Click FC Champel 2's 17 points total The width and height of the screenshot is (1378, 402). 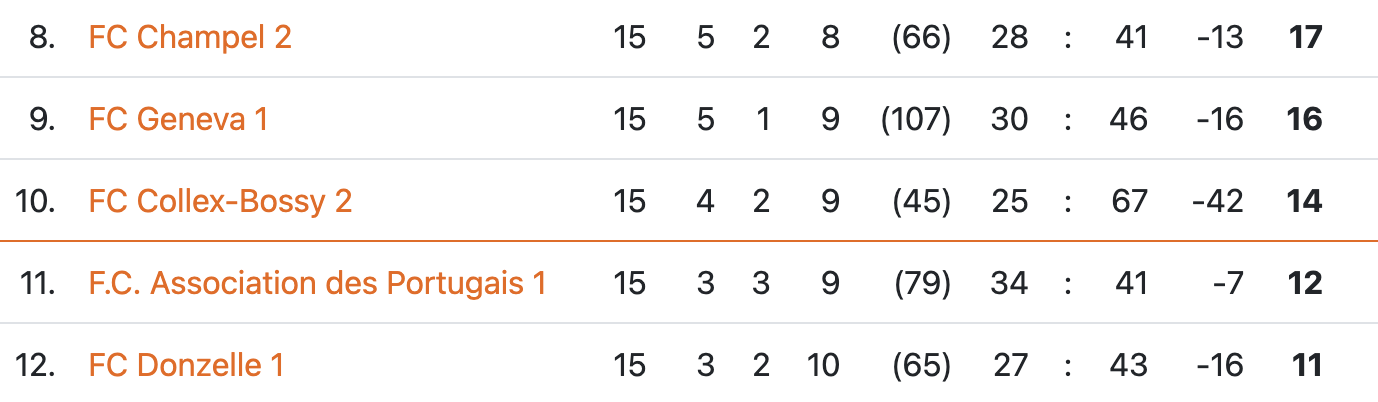(1306, 38)
